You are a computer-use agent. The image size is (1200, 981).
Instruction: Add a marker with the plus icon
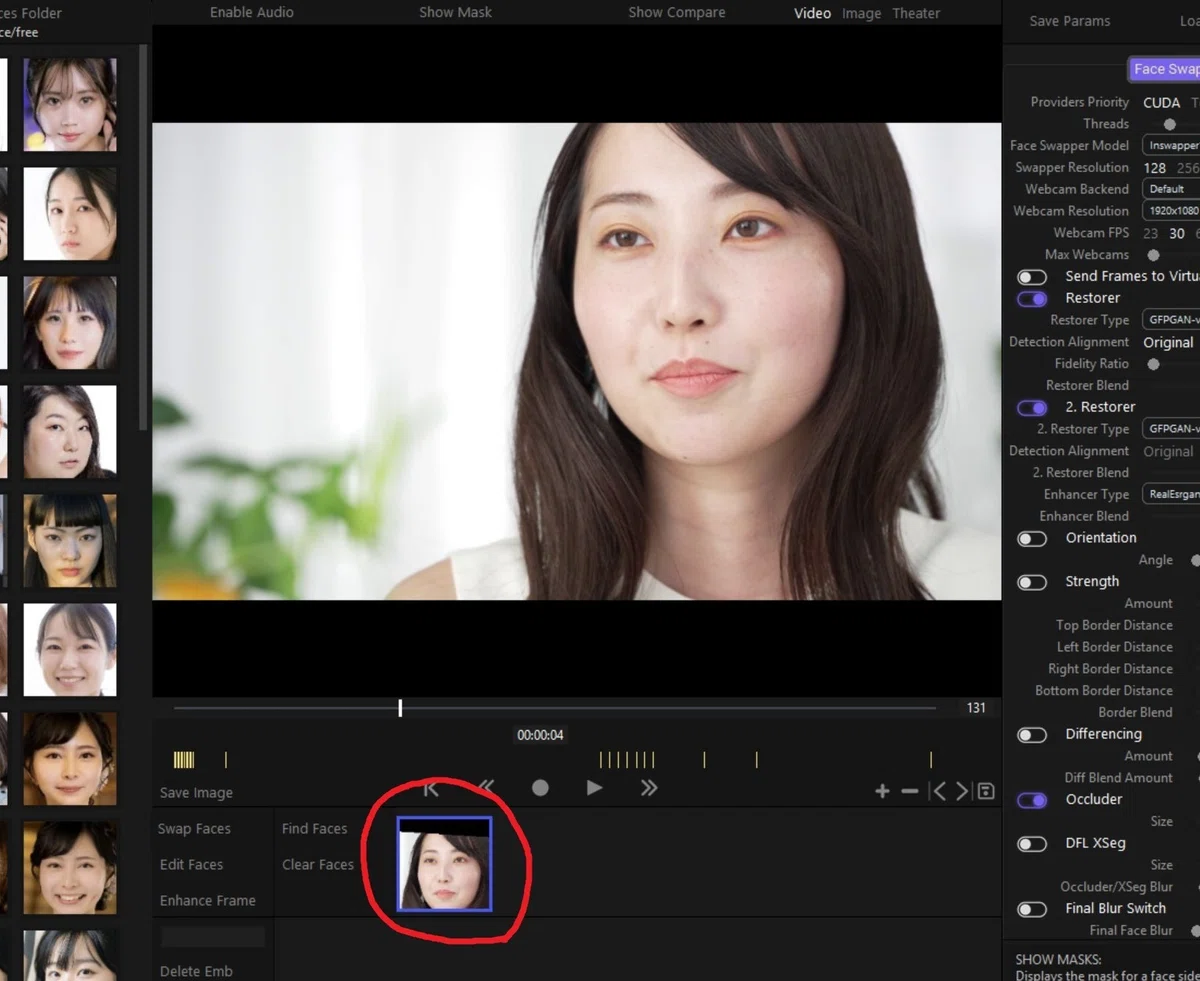tap(882, 791)
